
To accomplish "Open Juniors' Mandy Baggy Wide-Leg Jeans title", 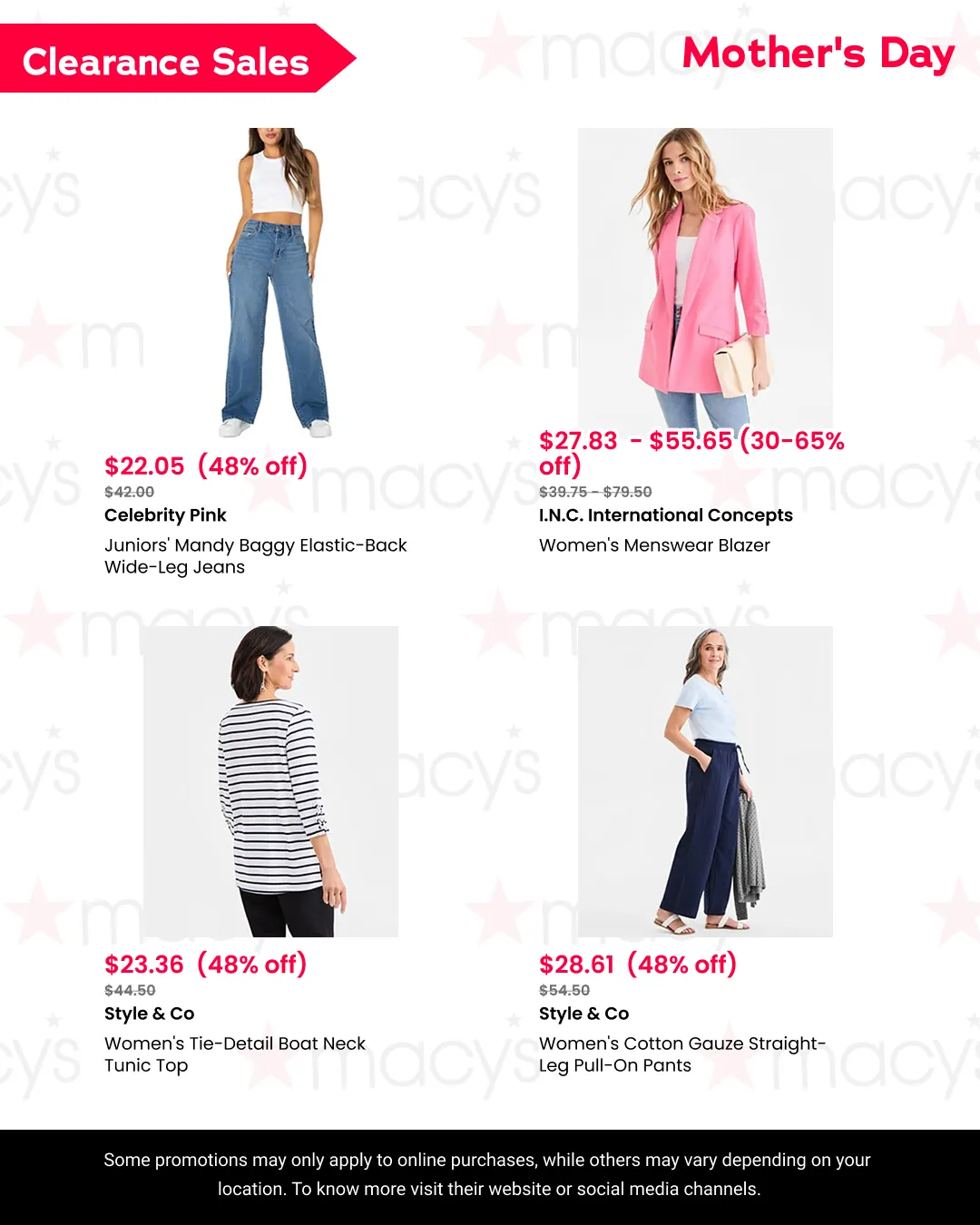I will [x=256, y=556].
